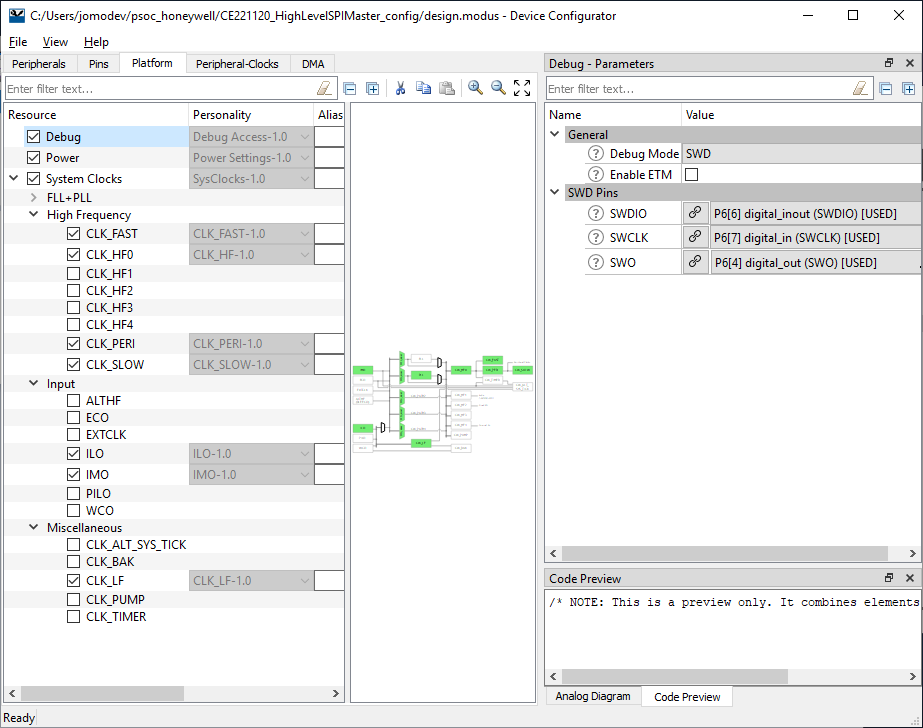Enable the CLK_HF1 checkbox
Viewport: 923px width, 728px height.
pos(74,274)
